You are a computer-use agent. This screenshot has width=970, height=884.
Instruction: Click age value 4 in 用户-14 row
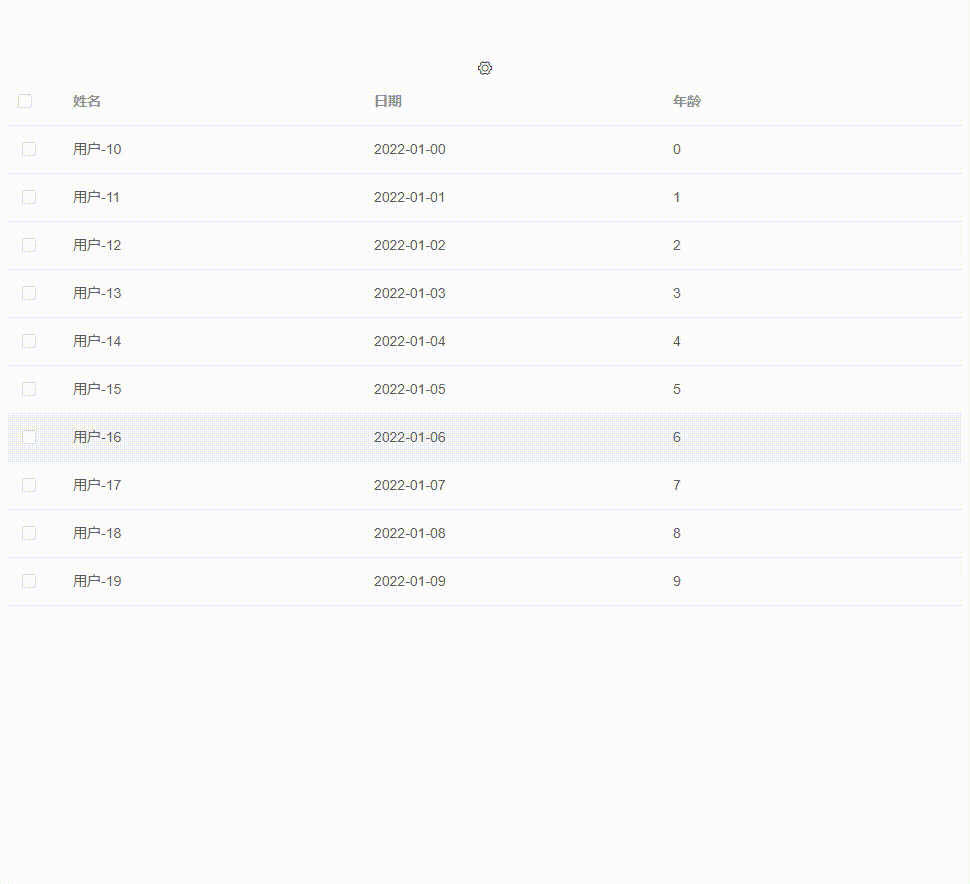[677, 341]
